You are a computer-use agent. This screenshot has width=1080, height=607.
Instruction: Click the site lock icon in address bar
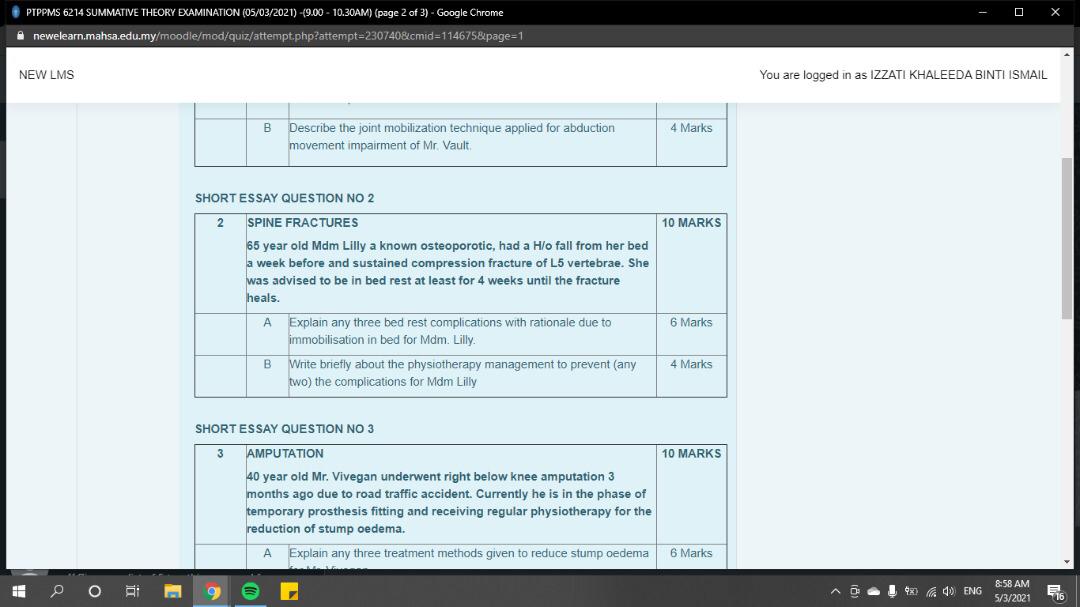pos(20,36)
